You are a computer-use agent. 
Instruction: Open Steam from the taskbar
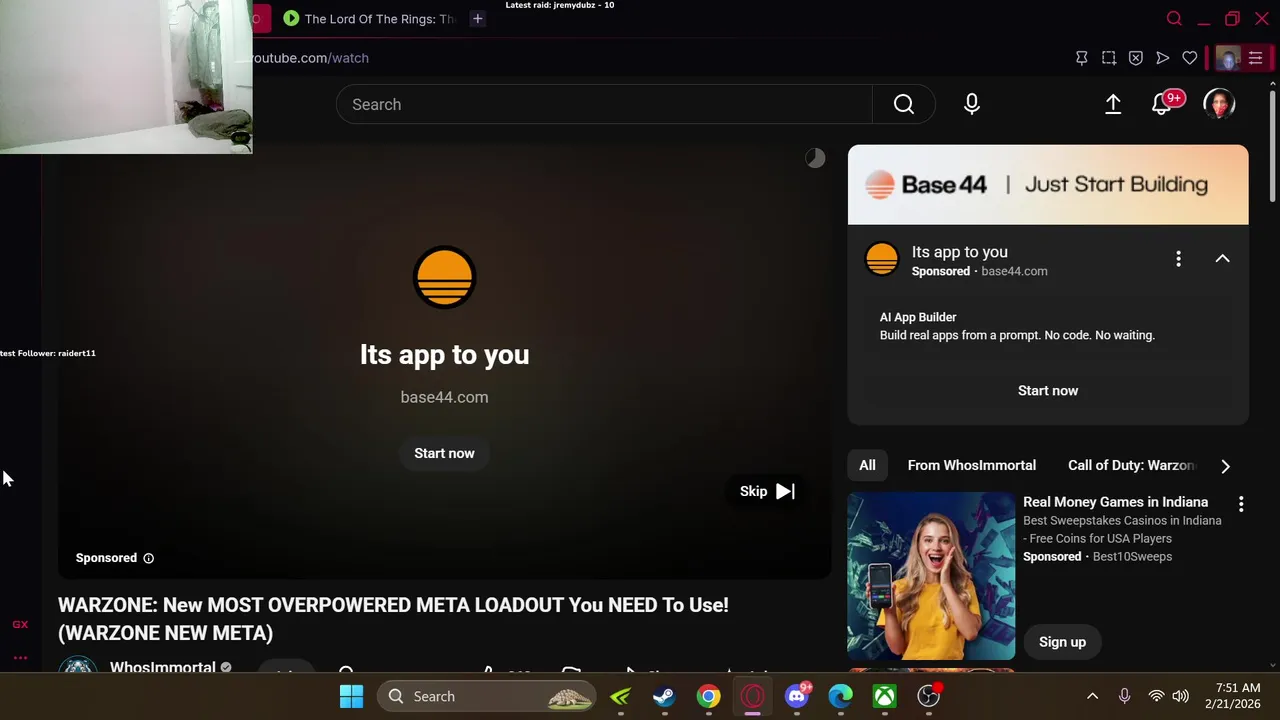coord(664,696)
